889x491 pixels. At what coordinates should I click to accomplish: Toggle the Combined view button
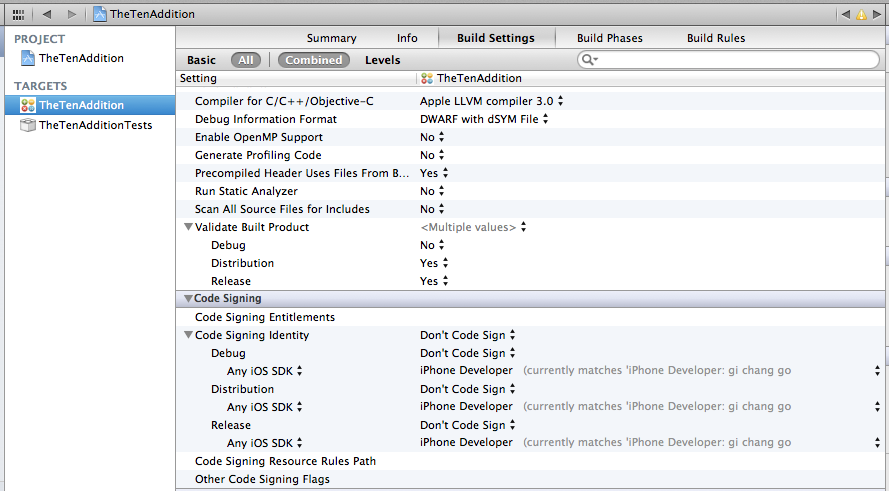[x=314, y=60]
